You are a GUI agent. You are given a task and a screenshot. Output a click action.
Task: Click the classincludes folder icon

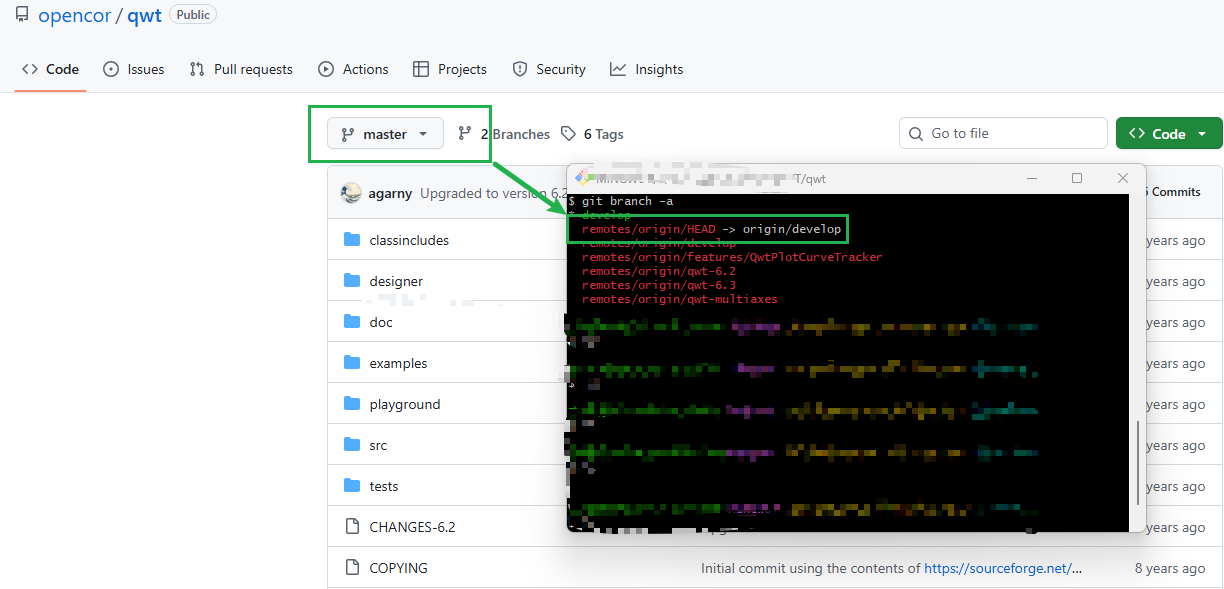[352, 240]
